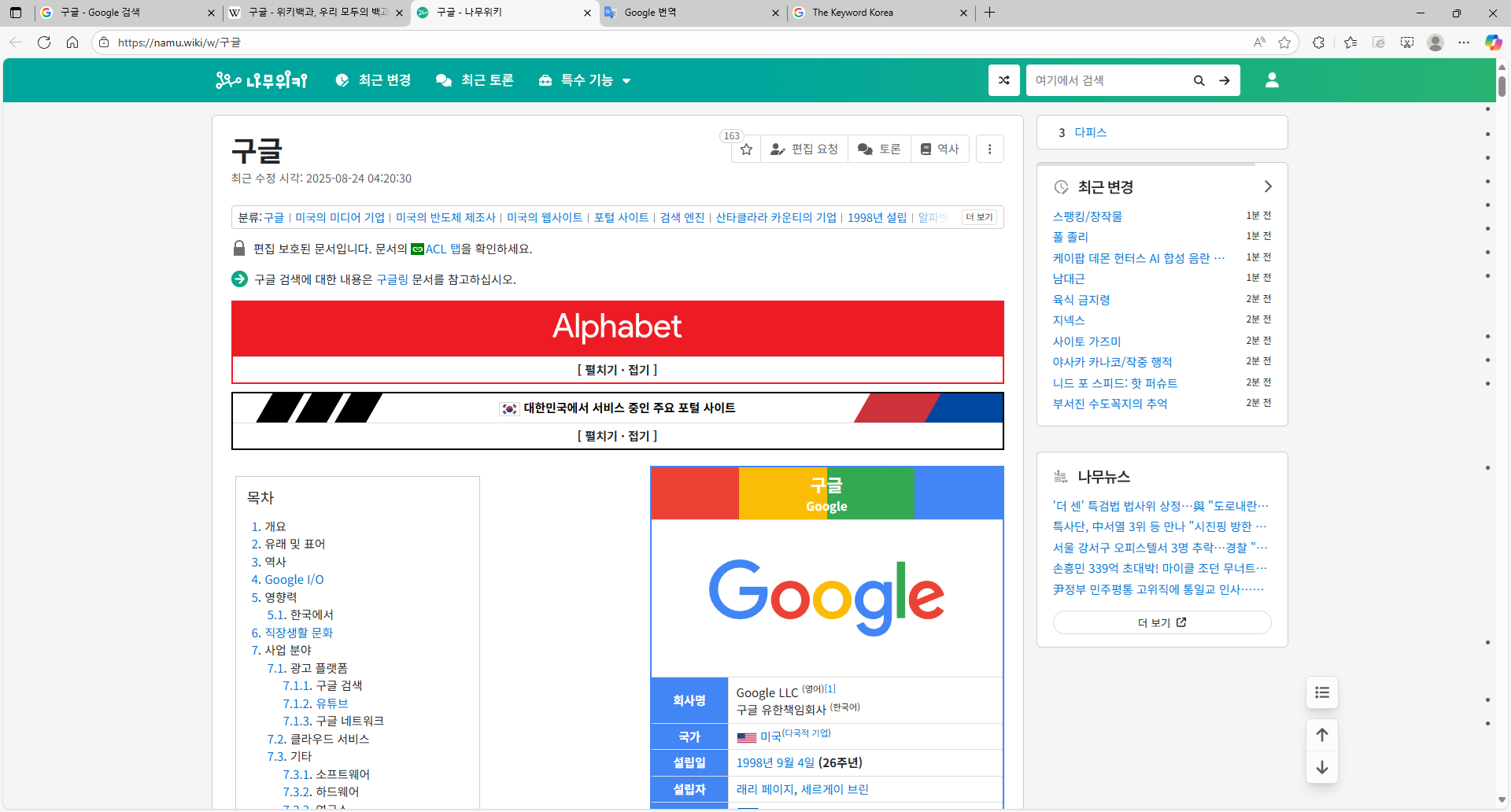Open the 미국 country link
Viewport: 1511px width, 812px height.
(770, 736)
